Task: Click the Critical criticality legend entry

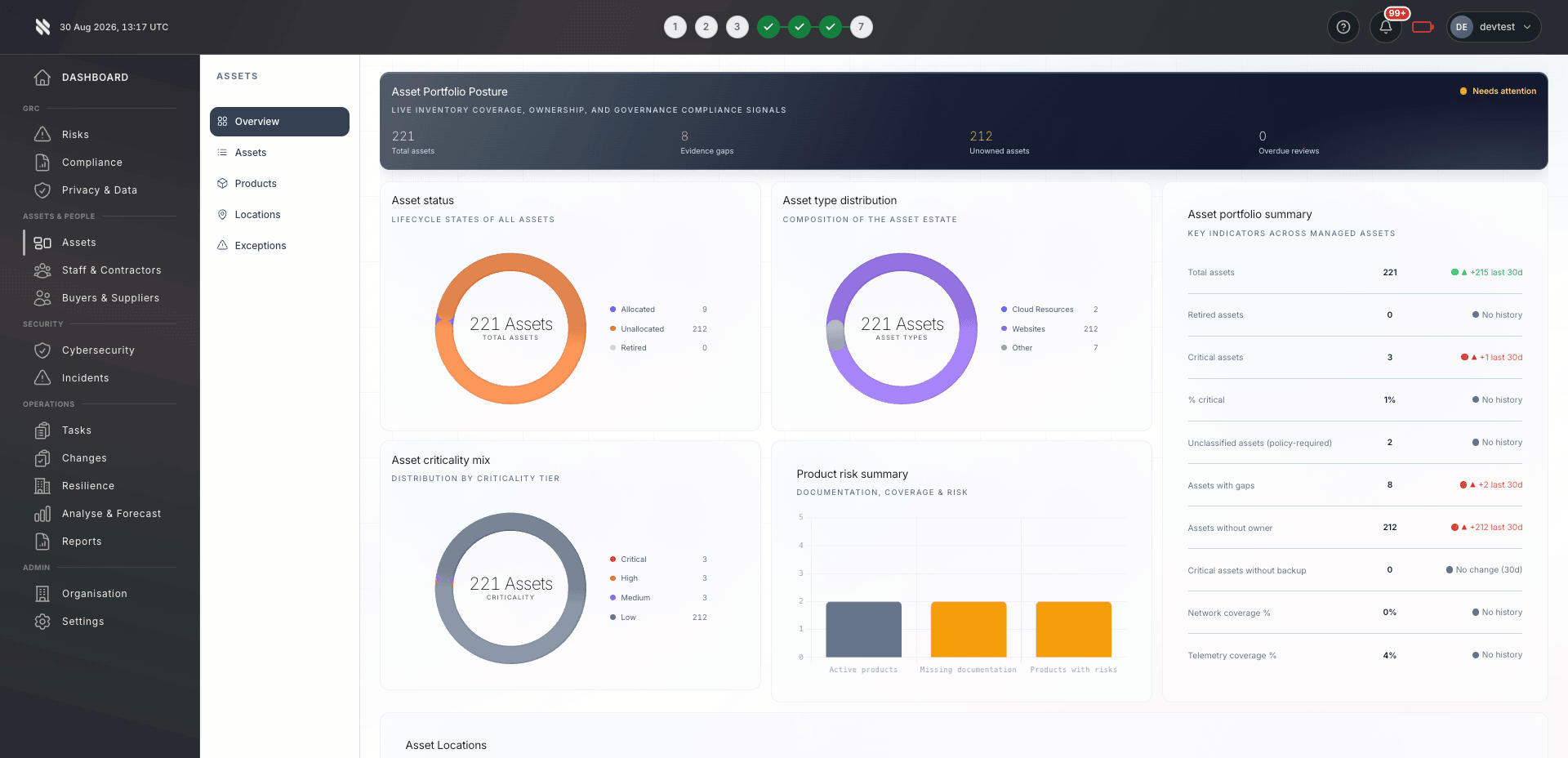Action: tap(658, 560)
